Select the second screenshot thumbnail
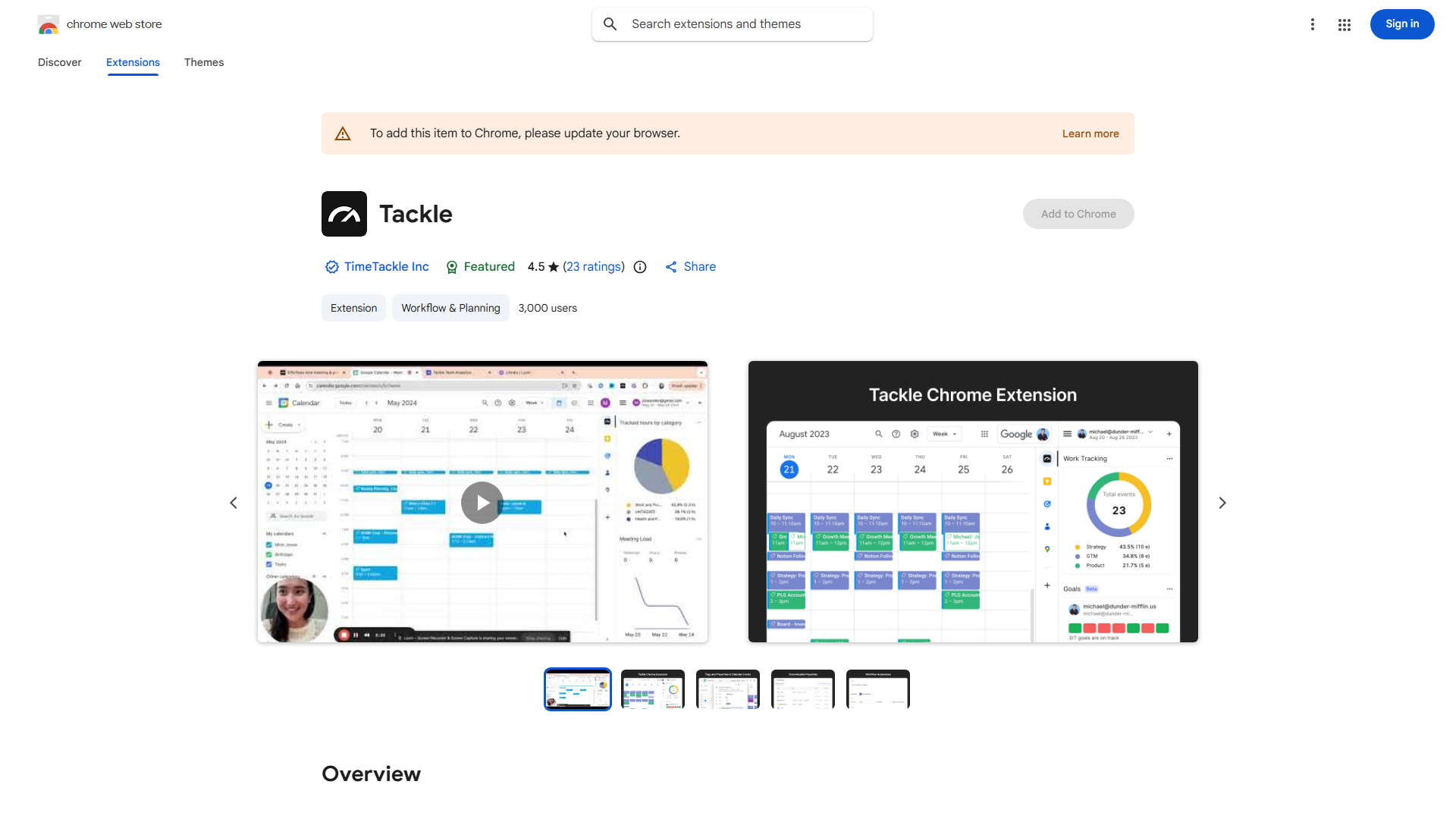Image resolution: width=1456 pixels, height=819 pixels. pos(652,689)
